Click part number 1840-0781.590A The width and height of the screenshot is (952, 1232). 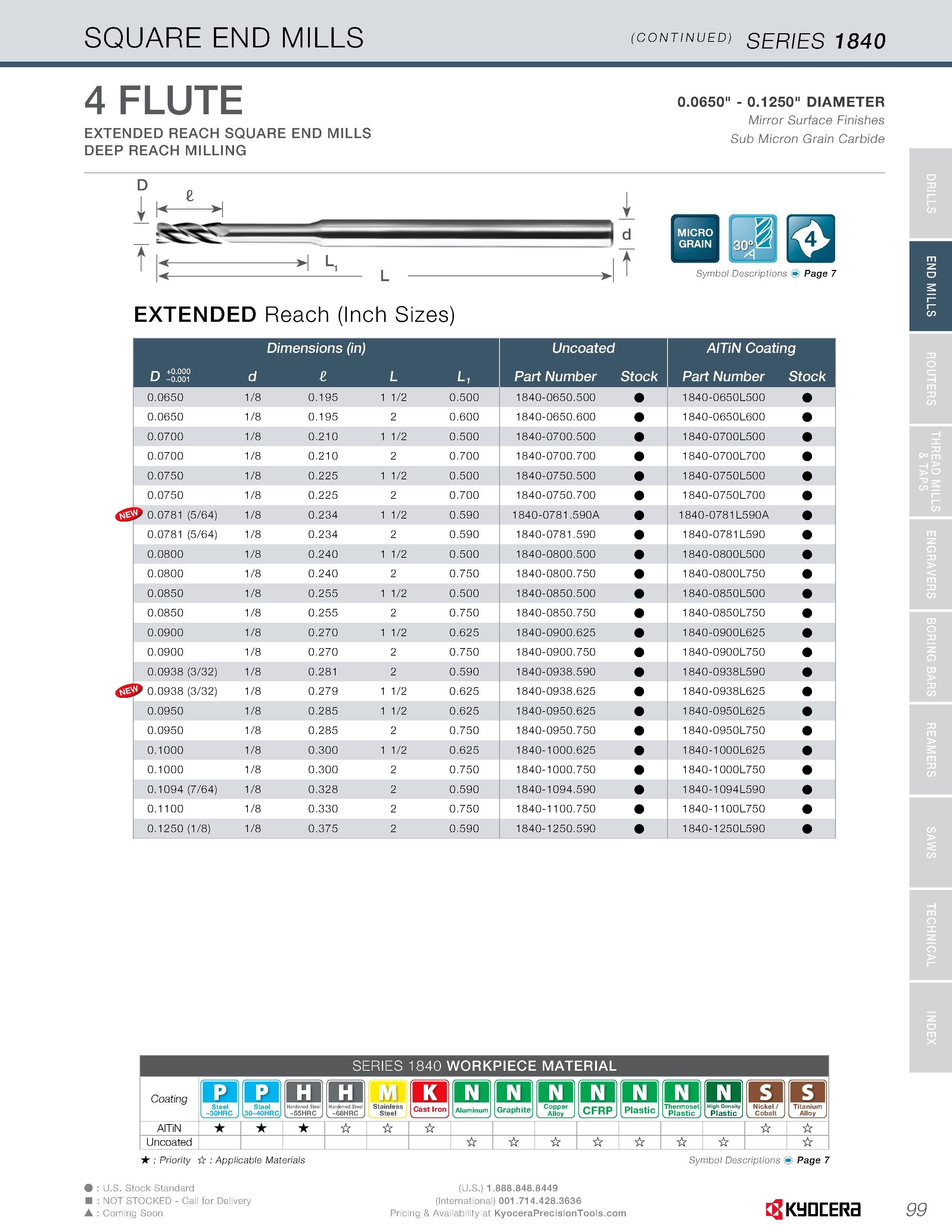click(x=556, y=515)
